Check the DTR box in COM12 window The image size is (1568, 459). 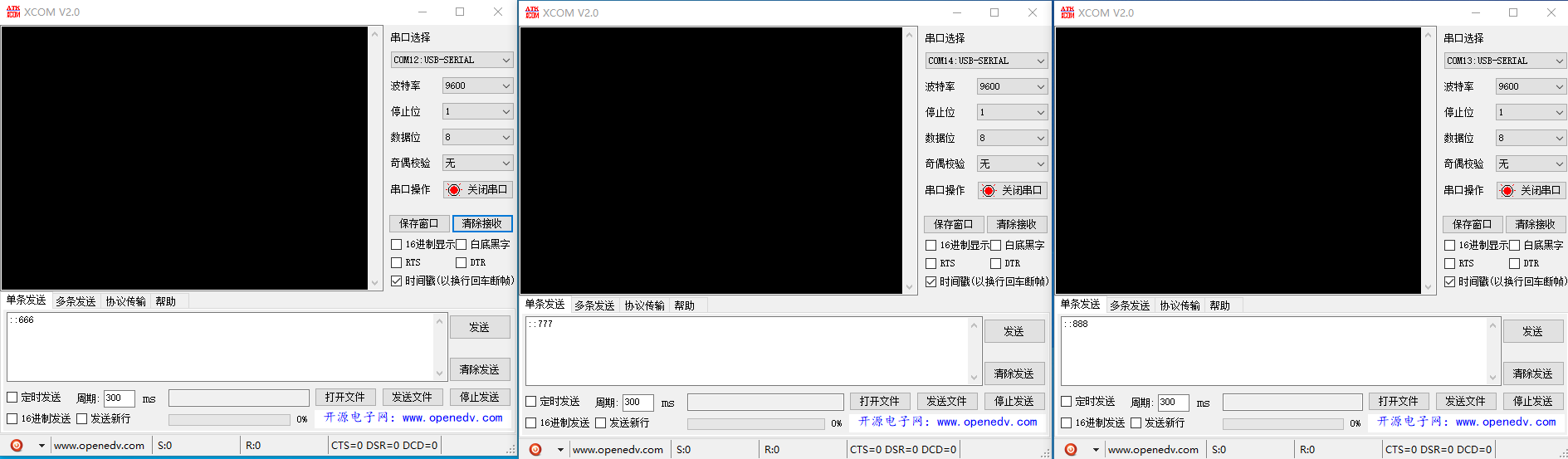[x=462, y=262]
